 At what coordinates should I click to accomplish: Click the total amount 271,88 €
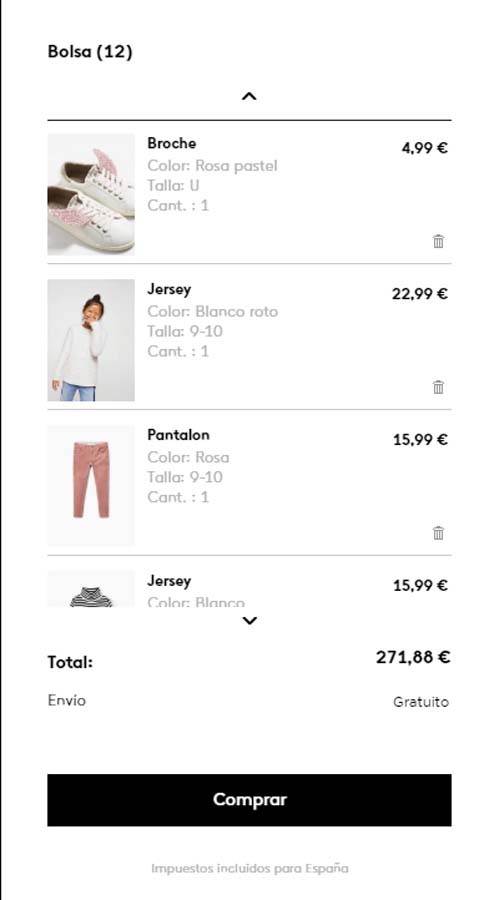point(413,657)
